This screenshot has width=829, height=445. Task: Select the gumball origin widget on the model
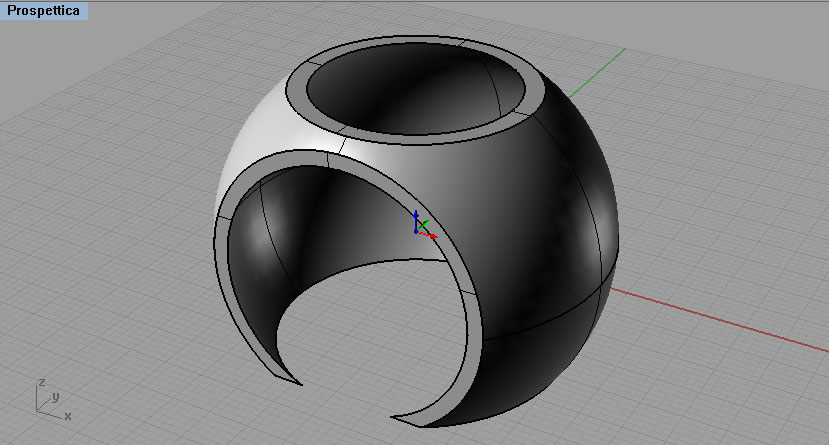coord(417,231)
